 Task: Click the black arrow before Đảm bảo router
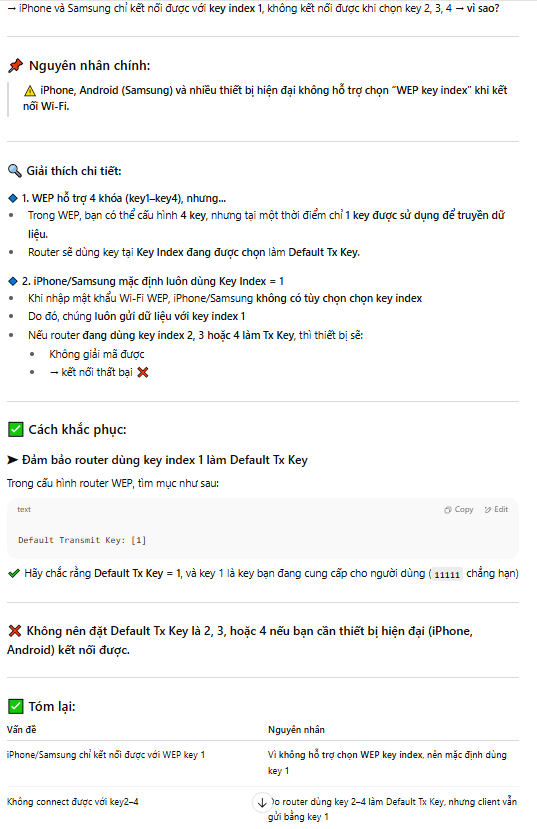coord(13,460)
